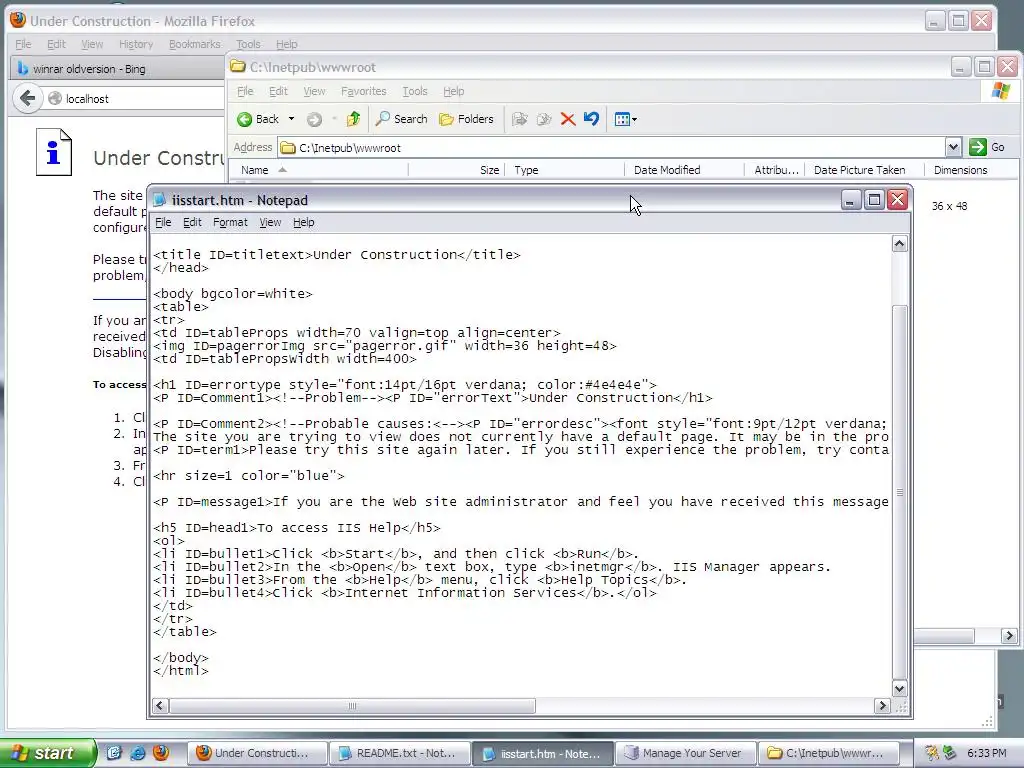Screen dimensions: 1024x768
Task: Select the winrar oldversion - Bing tab
Action: point(118,69)
